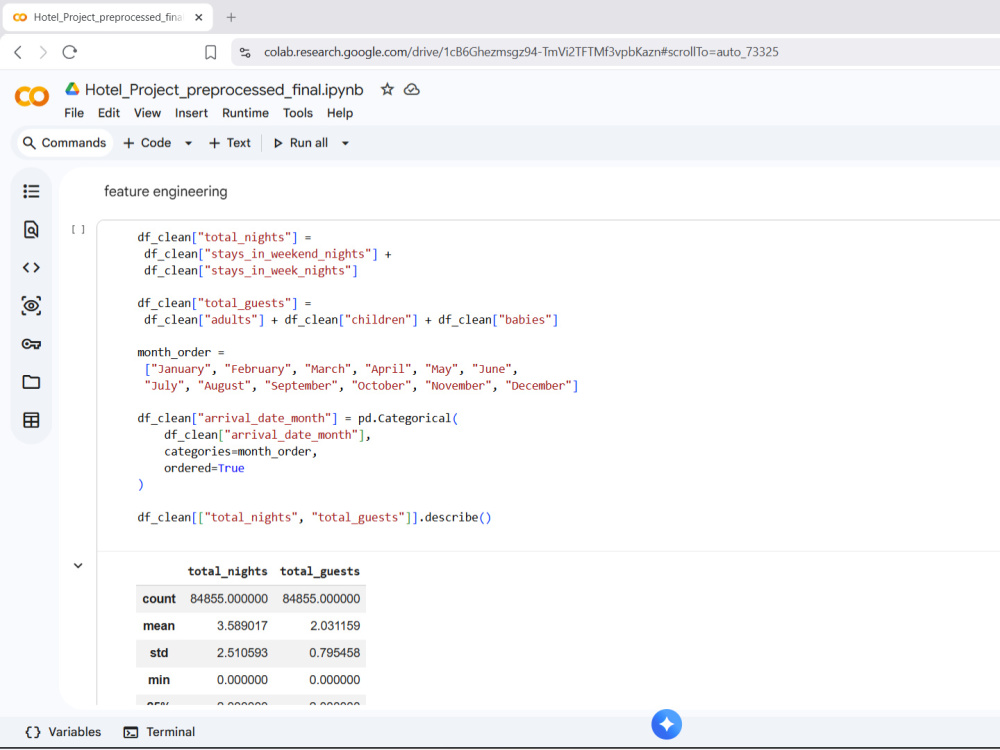1000x750 pixels.
Task: Open the Commands search button
Action: 64,143
